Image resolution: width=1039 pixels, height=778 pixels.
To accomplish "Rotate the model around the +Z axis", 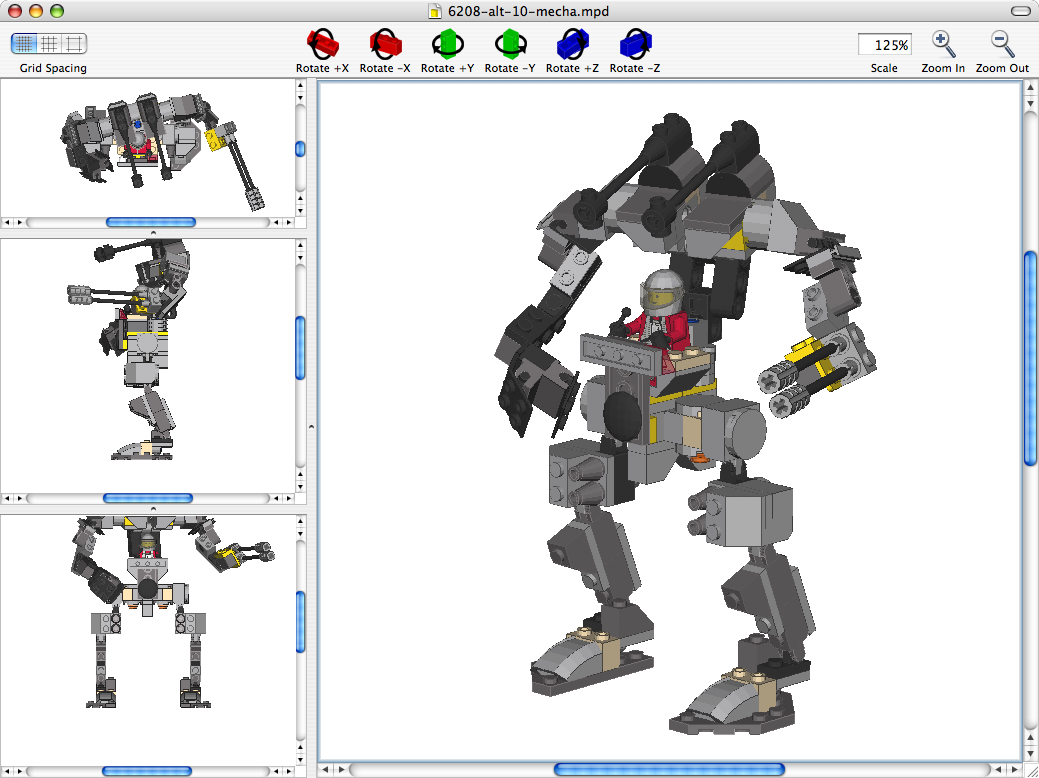I will pos(572,44).
